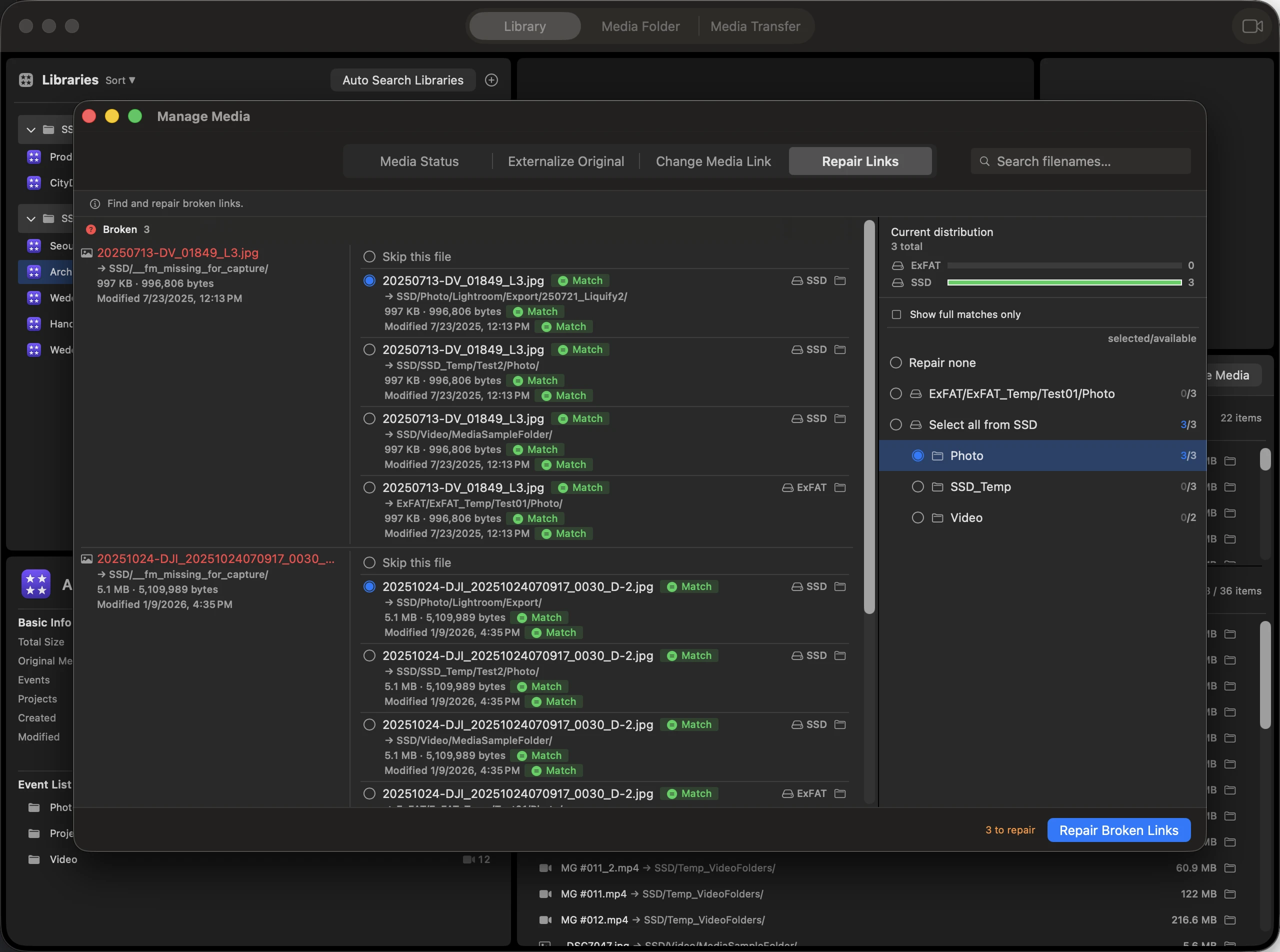Viewport: 1280px width, 952px height.
Task: Click the library icon of the Arch item
Action: (34, 271)
